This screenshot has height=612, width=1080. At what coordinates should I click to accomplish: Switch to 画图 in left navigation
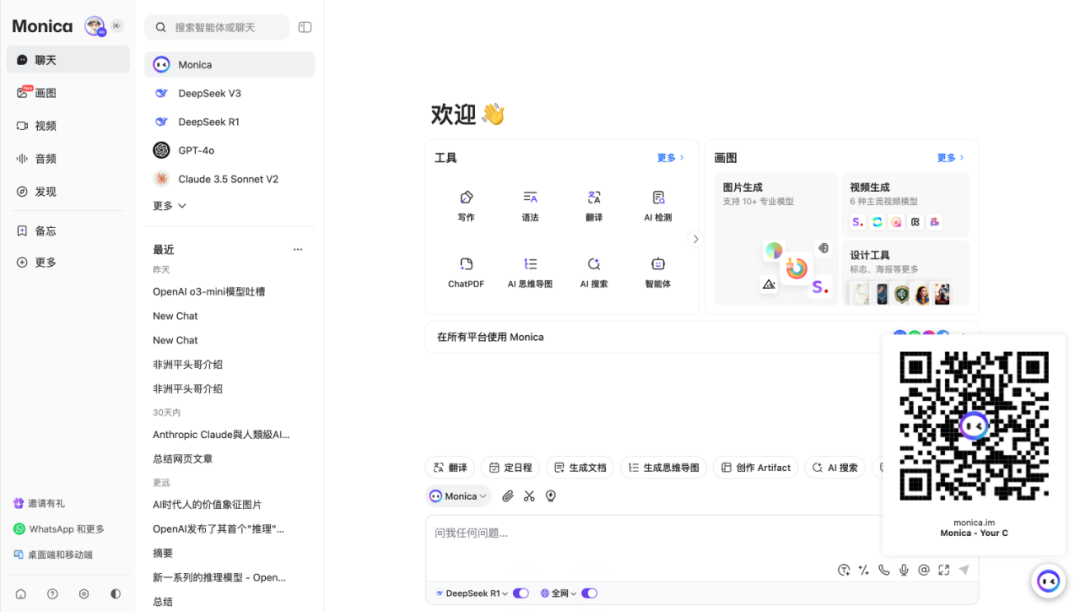(x=46, y=93)
